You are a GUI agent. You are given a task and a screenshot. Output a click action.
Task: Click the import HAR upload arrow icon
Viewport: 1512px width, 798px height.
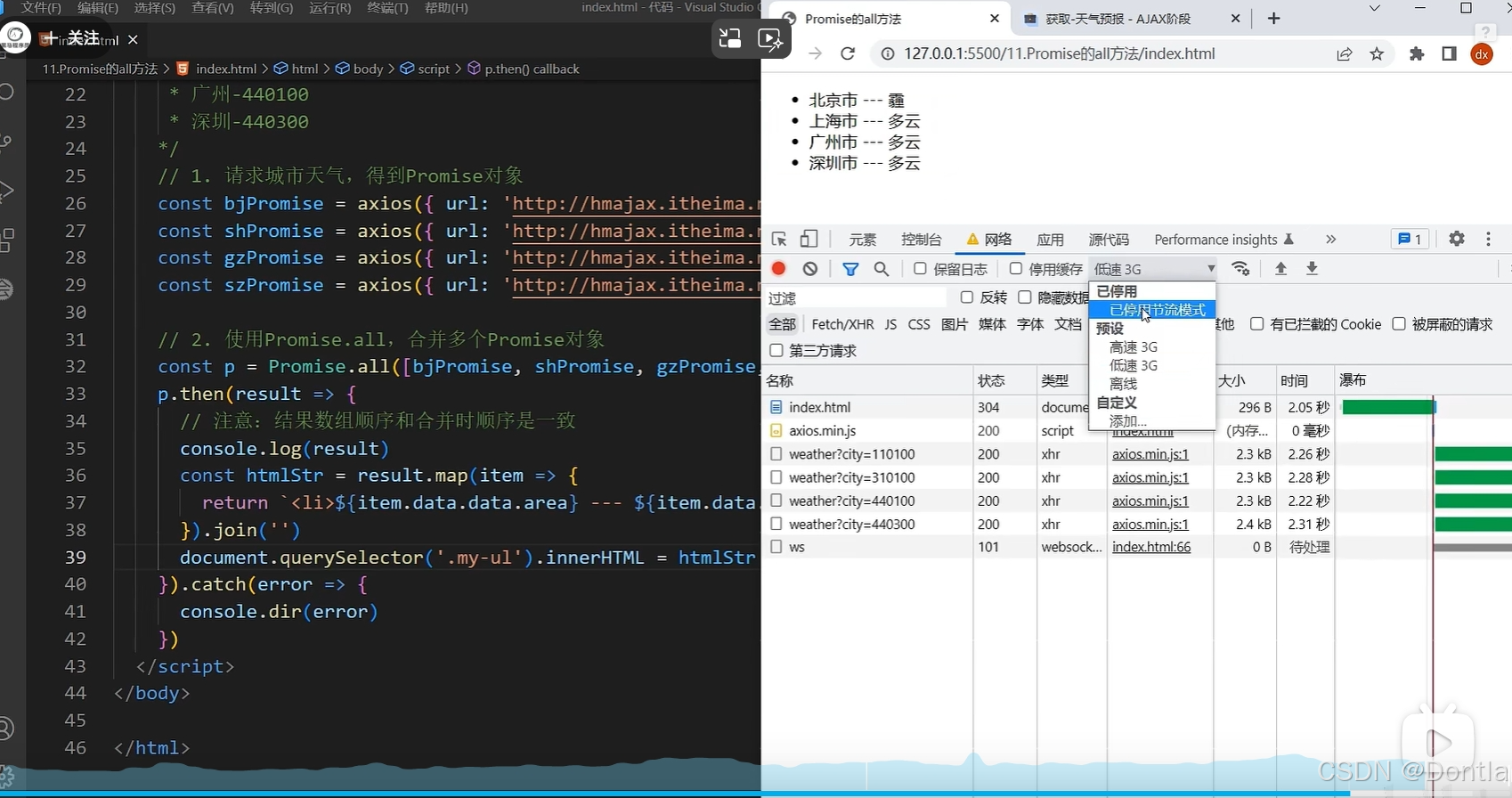pos(1280,269)
